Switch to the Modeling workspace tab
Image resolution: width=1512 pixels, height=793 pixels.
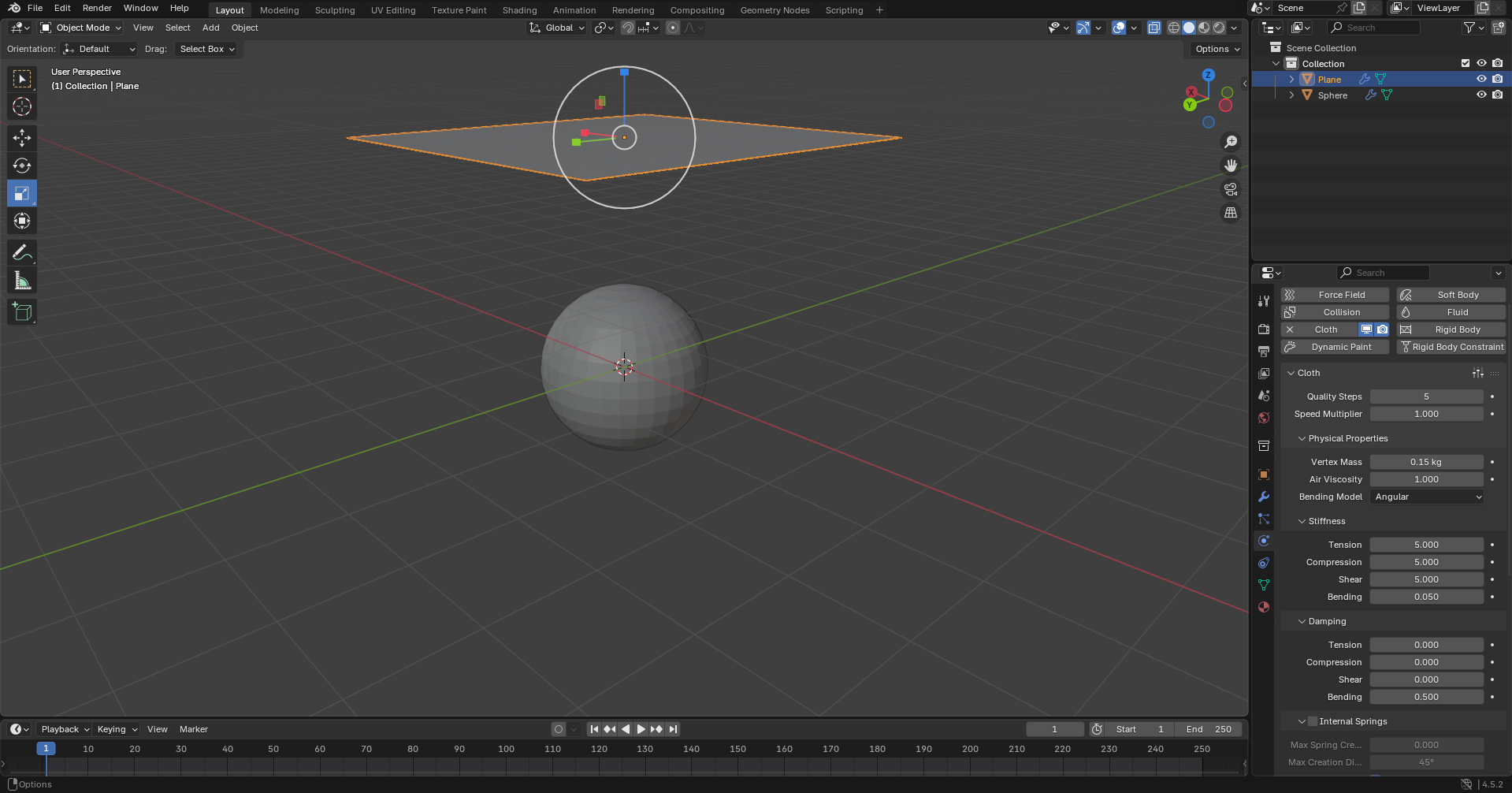279,9
